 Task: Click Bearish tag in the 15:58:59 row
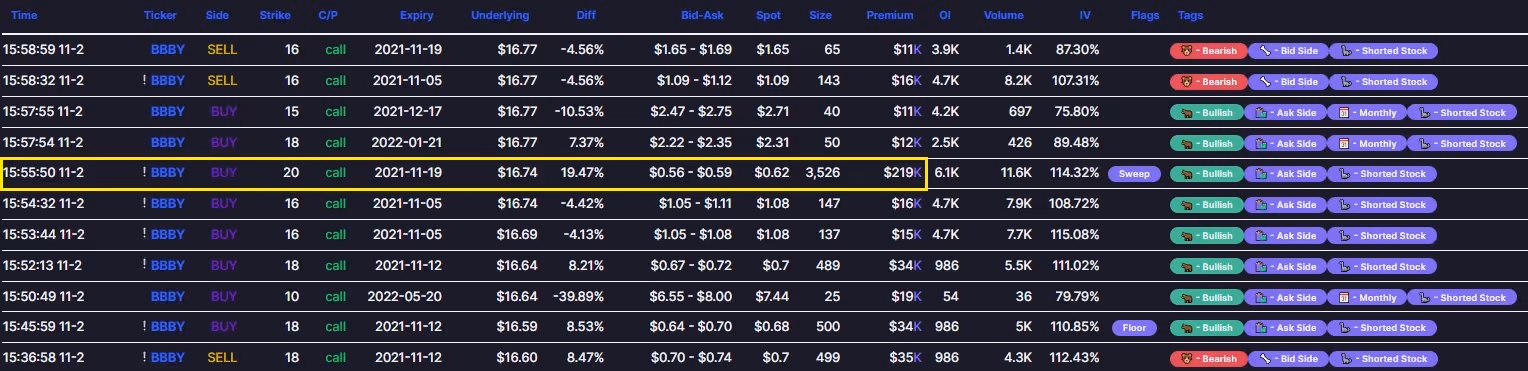pyautogui.click(x=1208, y=51)
